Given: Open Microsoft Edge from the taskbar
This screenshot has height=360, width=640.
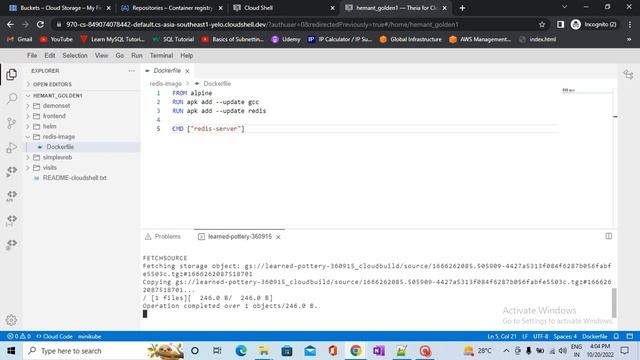Looking at the screenshot, I should (x=241, y=351).
